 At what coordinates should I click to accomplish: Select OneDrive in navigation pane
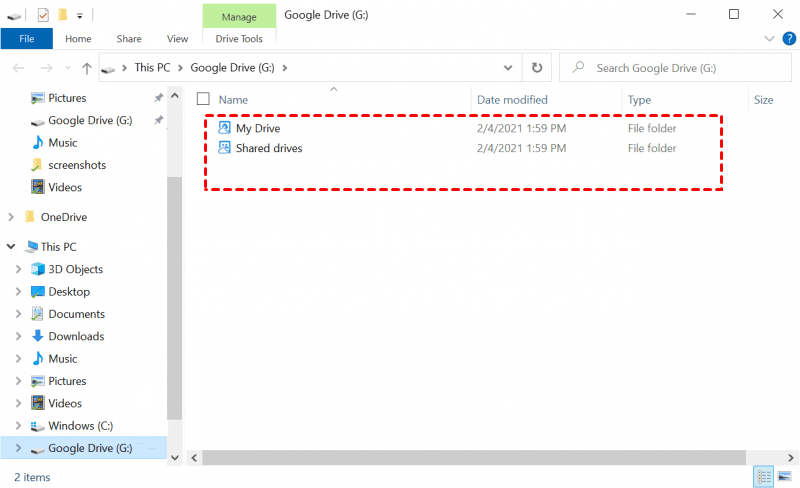(64, 217)
